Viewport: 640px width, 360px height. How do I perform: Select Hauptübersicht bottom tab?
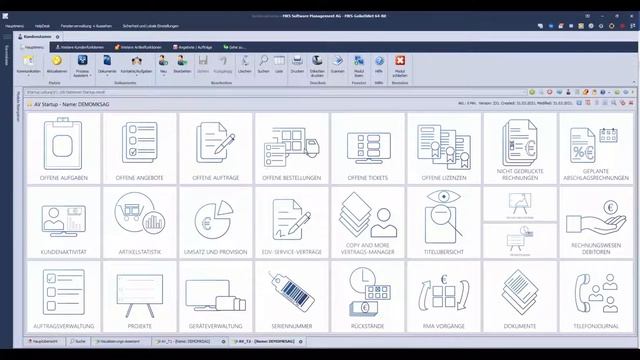click(x=43, y=341)
